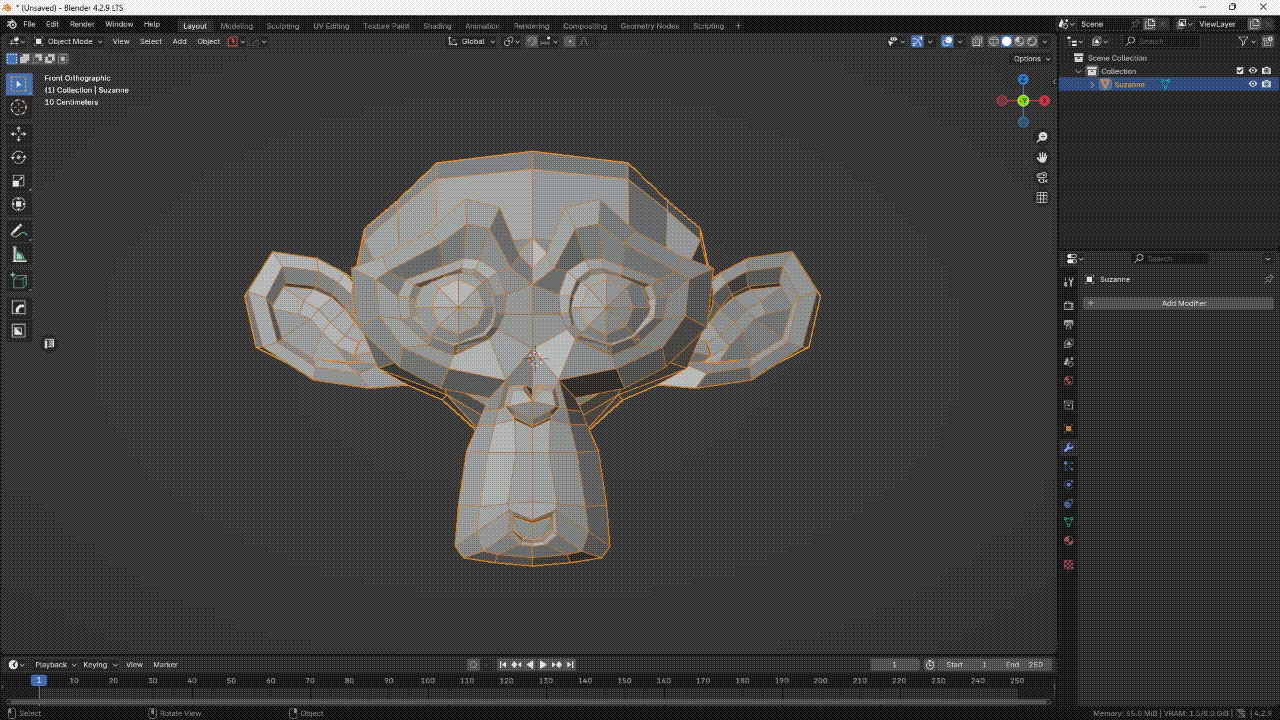Viewport: 1280px width, 720px height.
Task: Open the Modifiers wrench properties tab
Action: [x=1068, y=447]
